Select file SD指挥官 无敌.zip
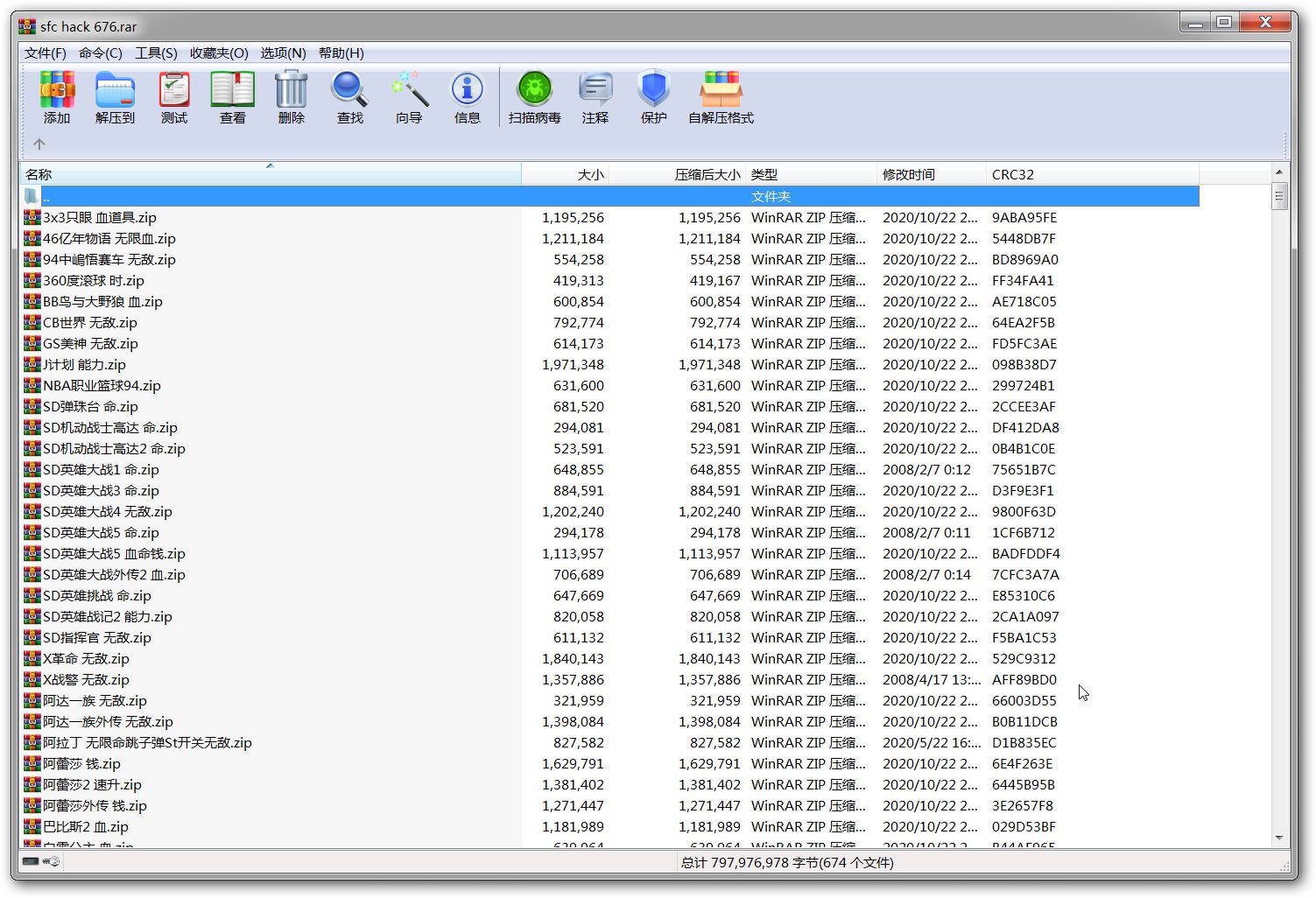This screenshot has width=1316, height=898. pos(97,637)
